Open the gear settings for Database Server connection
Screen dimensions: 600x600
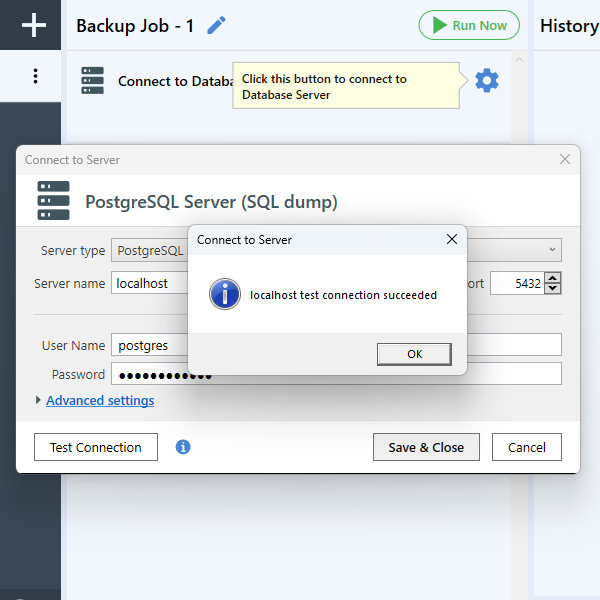(x=487, y=80)
